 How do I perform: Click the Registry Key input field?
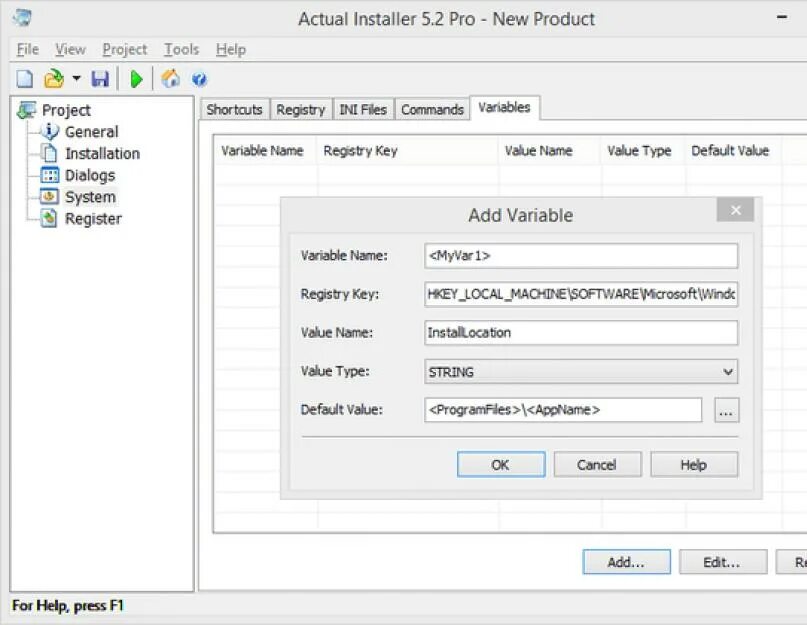point(581,294)
